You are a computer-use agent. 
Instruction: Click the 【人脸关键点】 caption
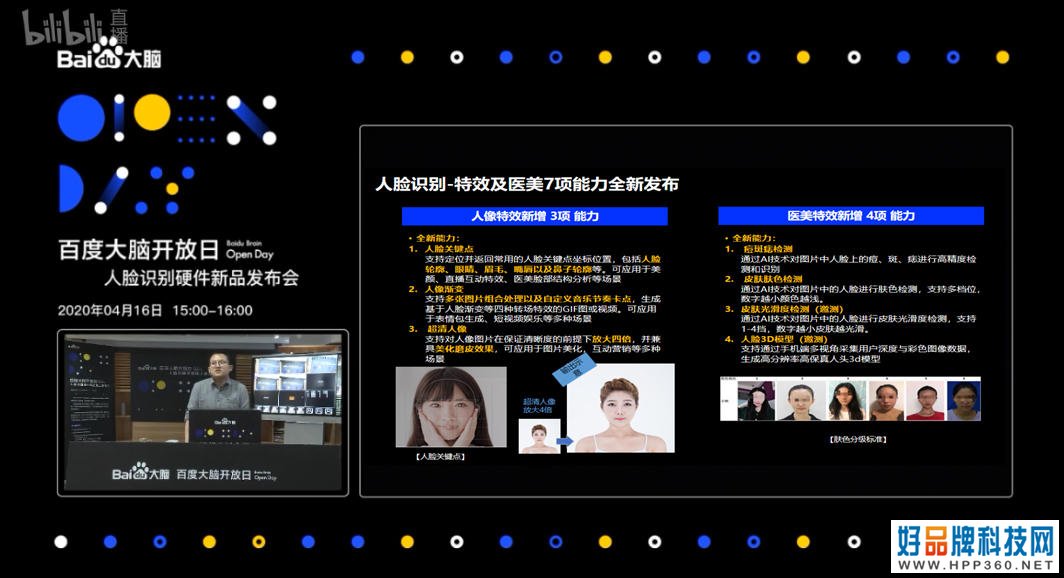click(x=440, y=457)
